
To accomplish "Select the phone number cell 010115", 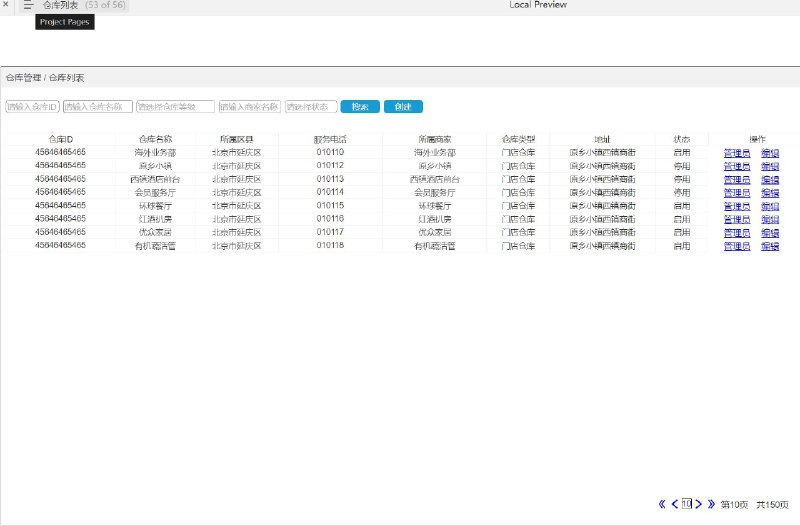I will [x=330, y=205].
